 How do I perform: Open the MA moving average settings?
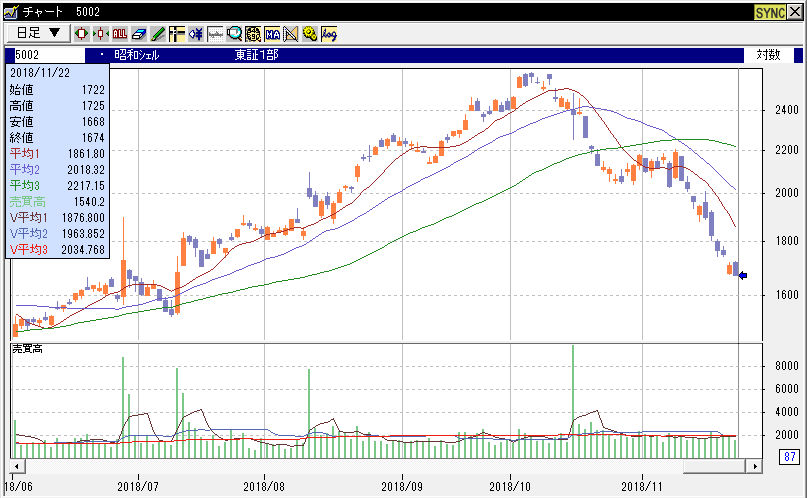click(x=272, y=33)
